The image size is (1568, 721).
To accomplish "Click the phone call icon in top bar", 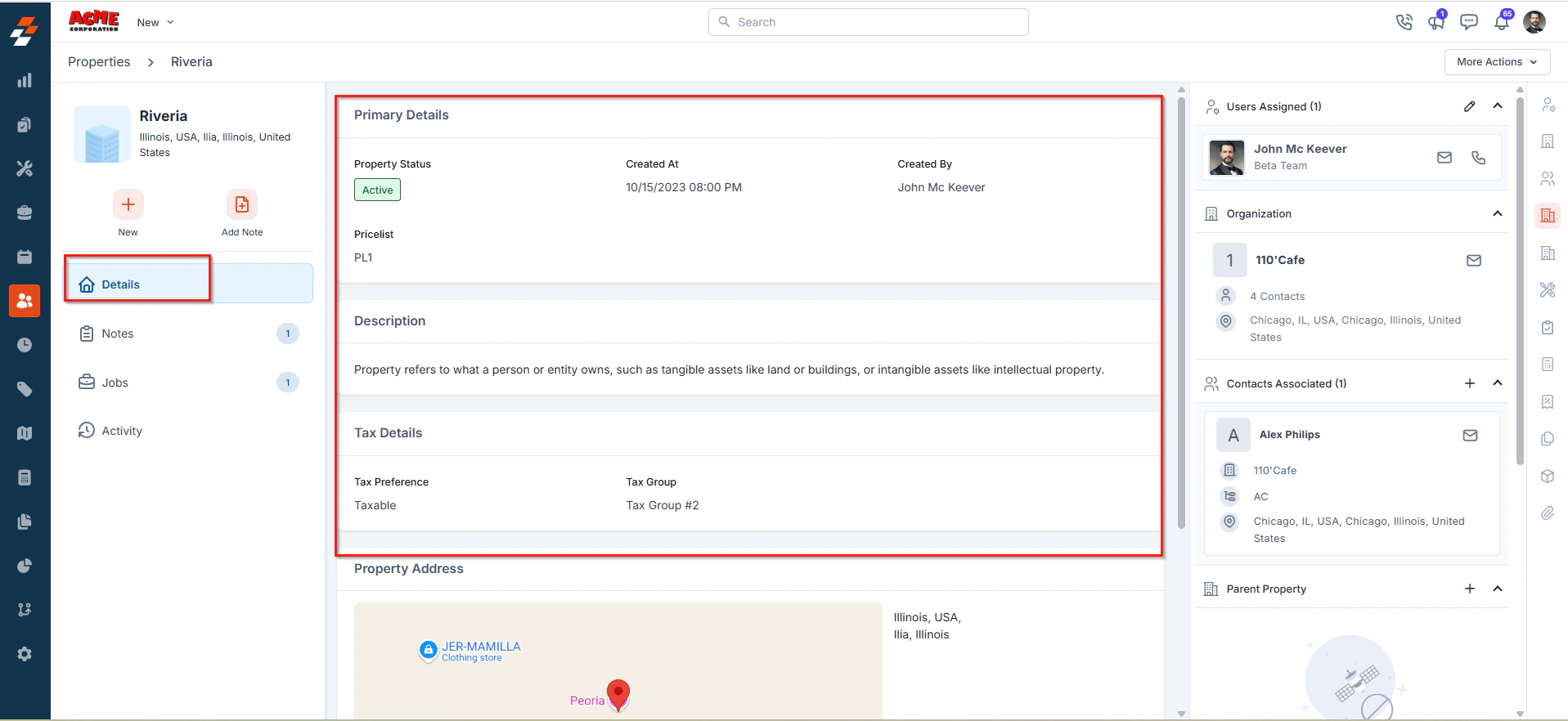I will [1404, 22].
